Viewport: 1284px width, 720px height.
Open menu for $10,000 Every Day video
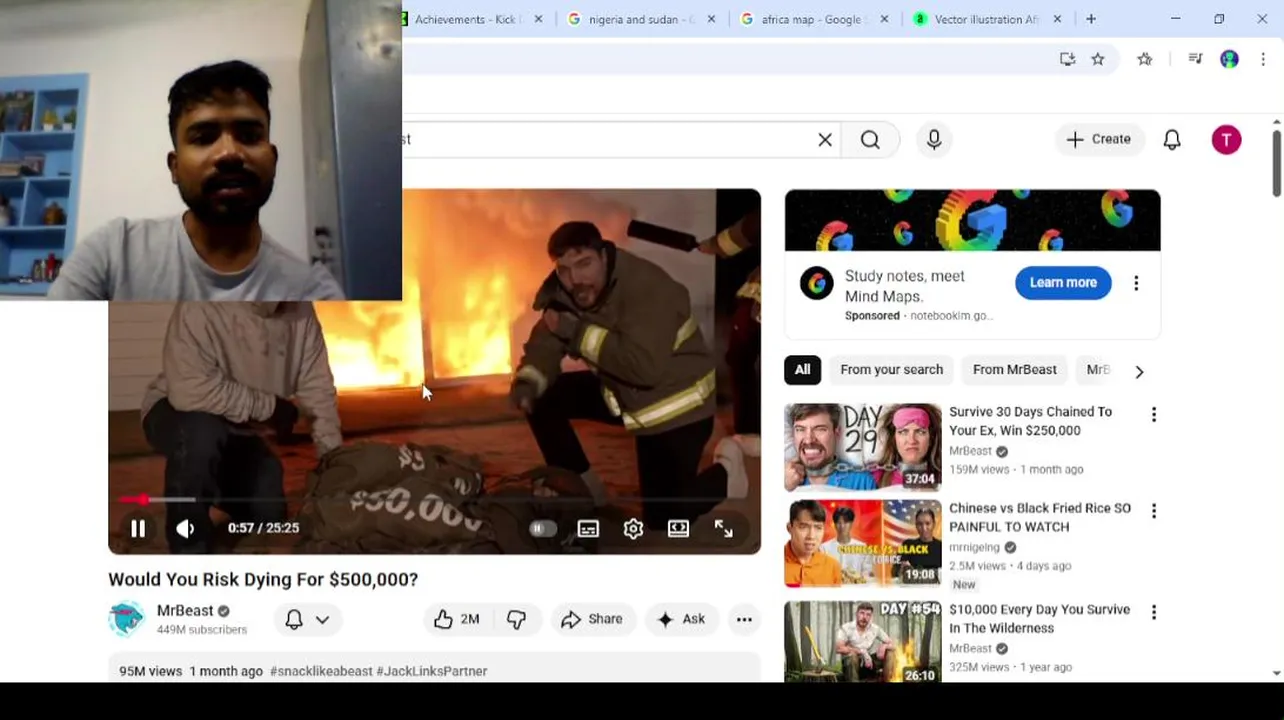pyautogui.click(x=1154, y=612)
